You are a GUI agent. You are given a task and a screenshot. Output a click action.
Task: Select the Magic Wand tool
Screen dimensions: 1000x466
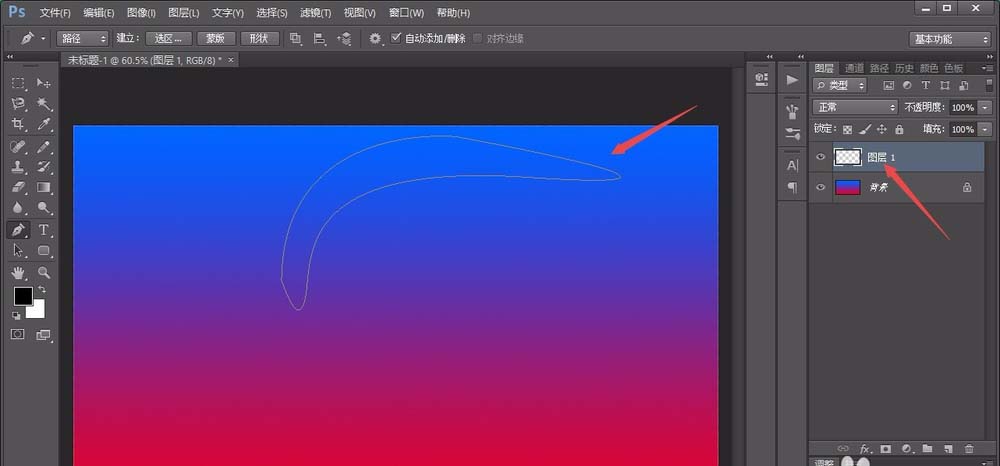(44, 104)
